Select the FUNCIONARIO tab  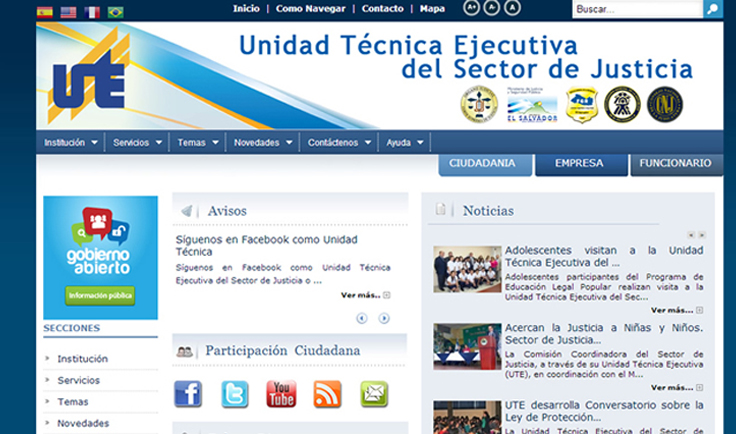(675, 163)
